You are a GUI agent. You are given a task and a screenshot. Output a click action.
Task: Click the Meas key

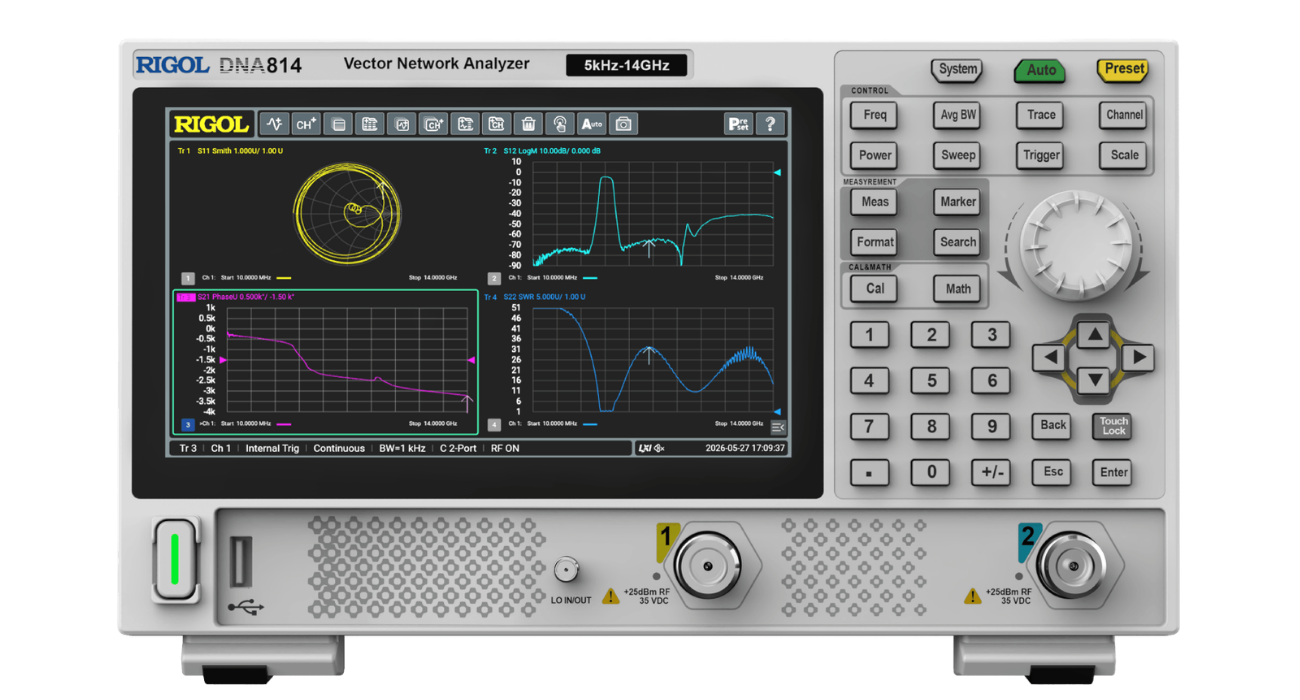875,202
